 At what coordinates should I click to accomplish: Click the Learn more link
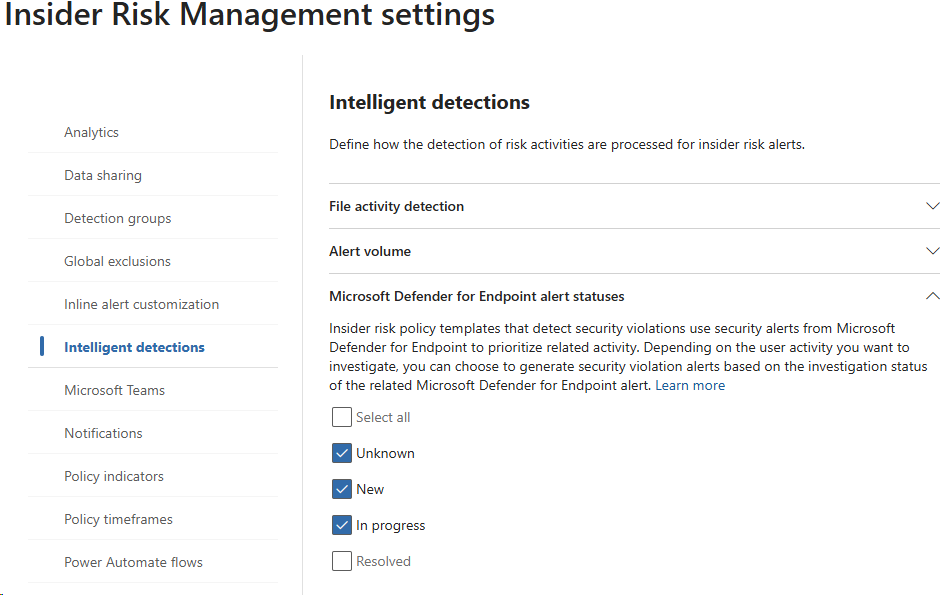(690, 385)
